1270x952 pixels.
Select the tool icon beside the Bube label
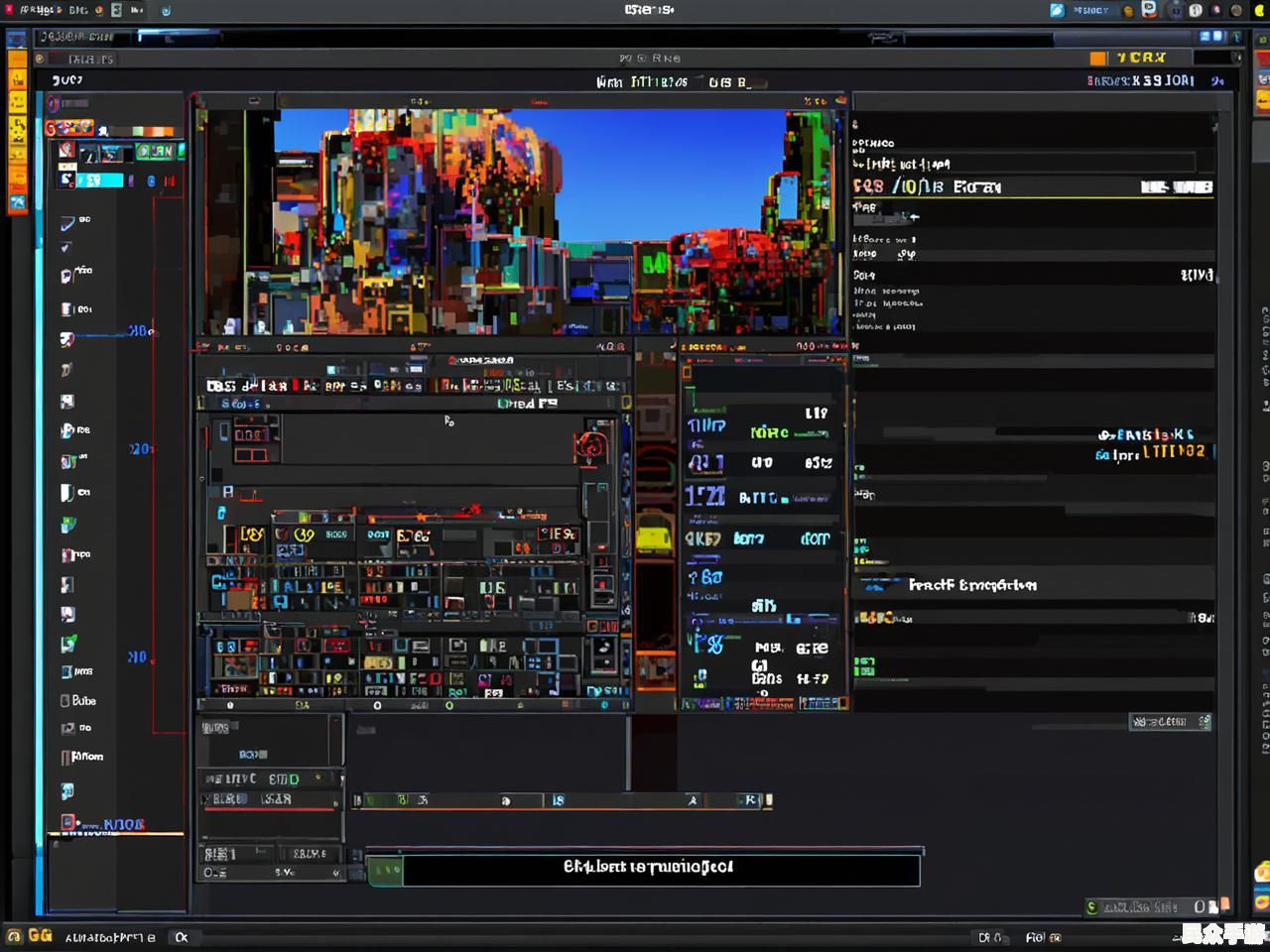point(65,701)
